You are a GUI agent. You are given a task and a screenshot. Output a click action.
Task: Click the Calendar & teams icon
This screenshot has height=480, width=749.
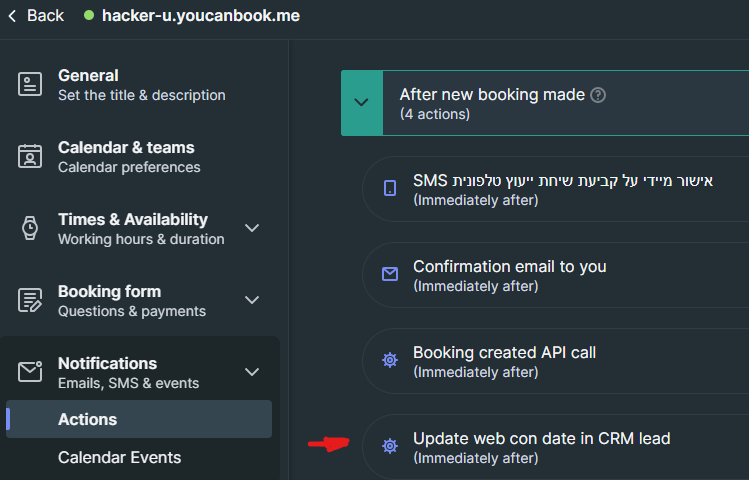click(x=30, y=156)
